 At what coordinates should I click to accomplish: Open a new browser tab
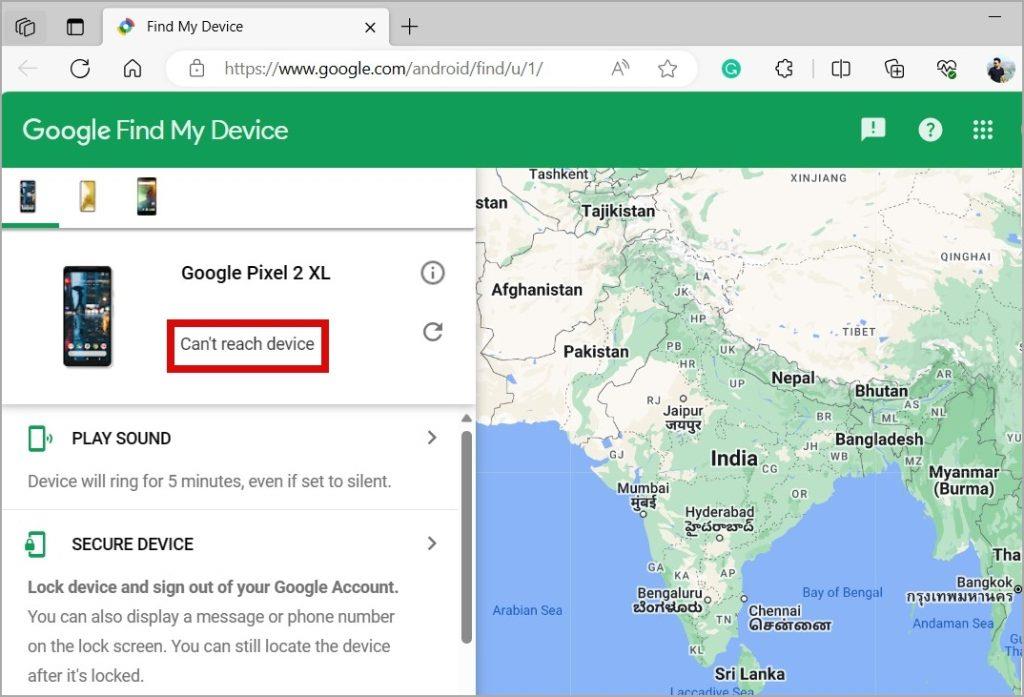(409, 27)
